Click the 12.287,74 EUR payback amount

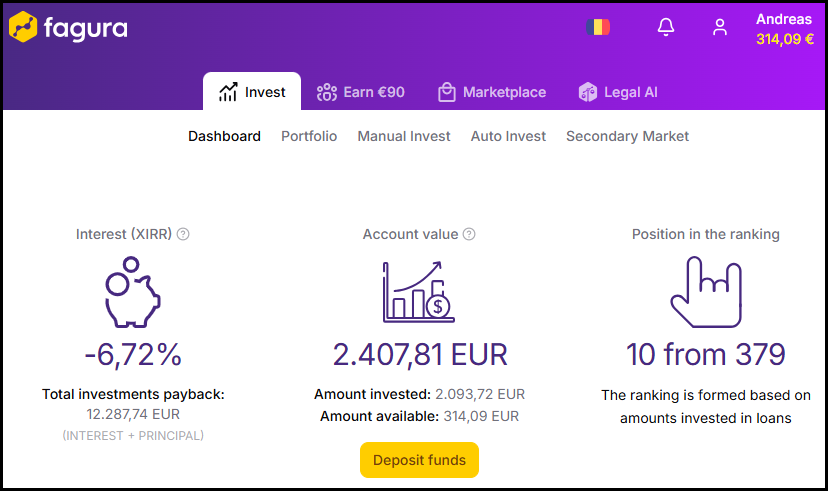[x=133, y=414]
